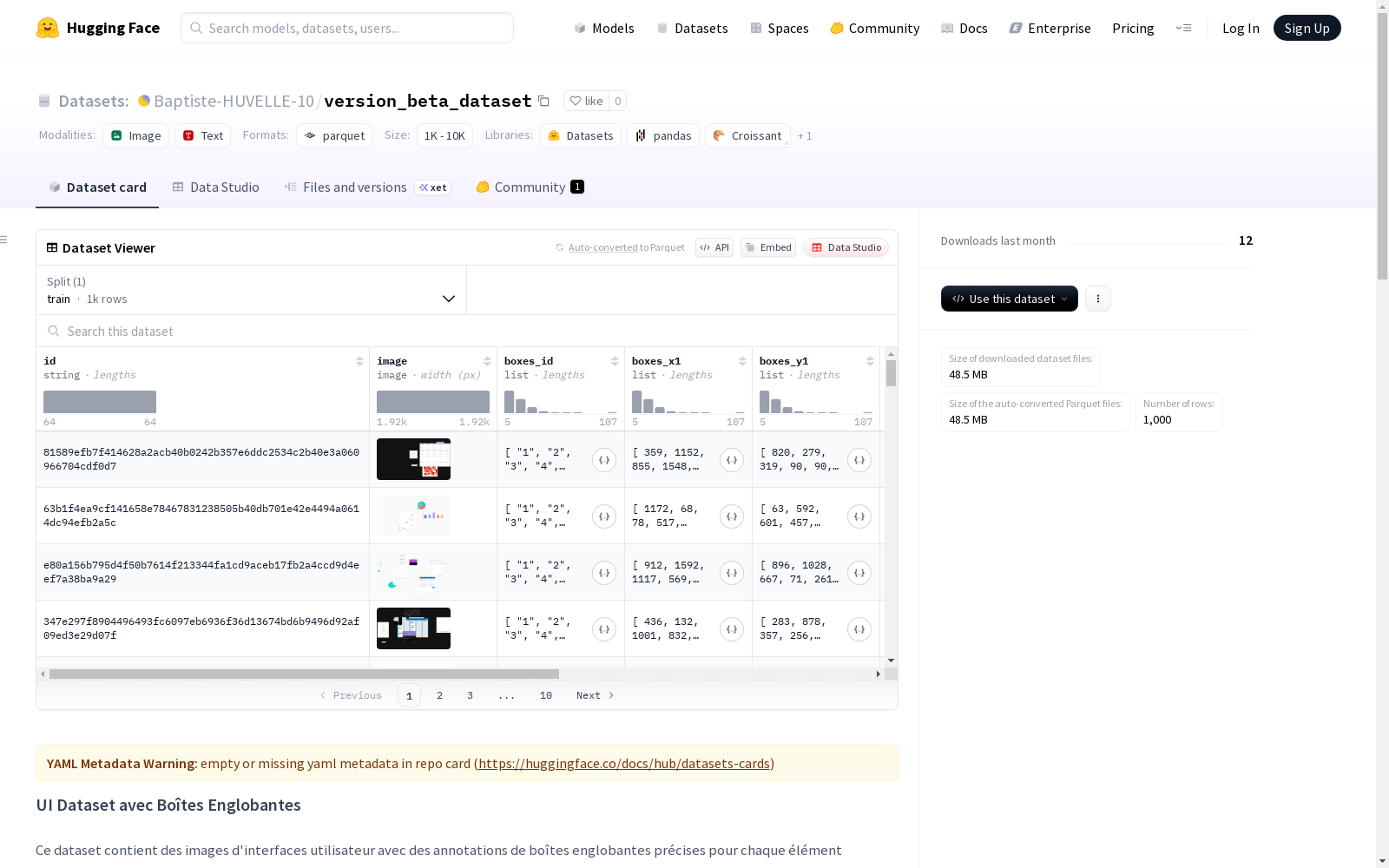Expand the Use this dataset dropdown
Viewport: 1389px width, 868px height.
pyautogui.click(x=1010, y=299)
